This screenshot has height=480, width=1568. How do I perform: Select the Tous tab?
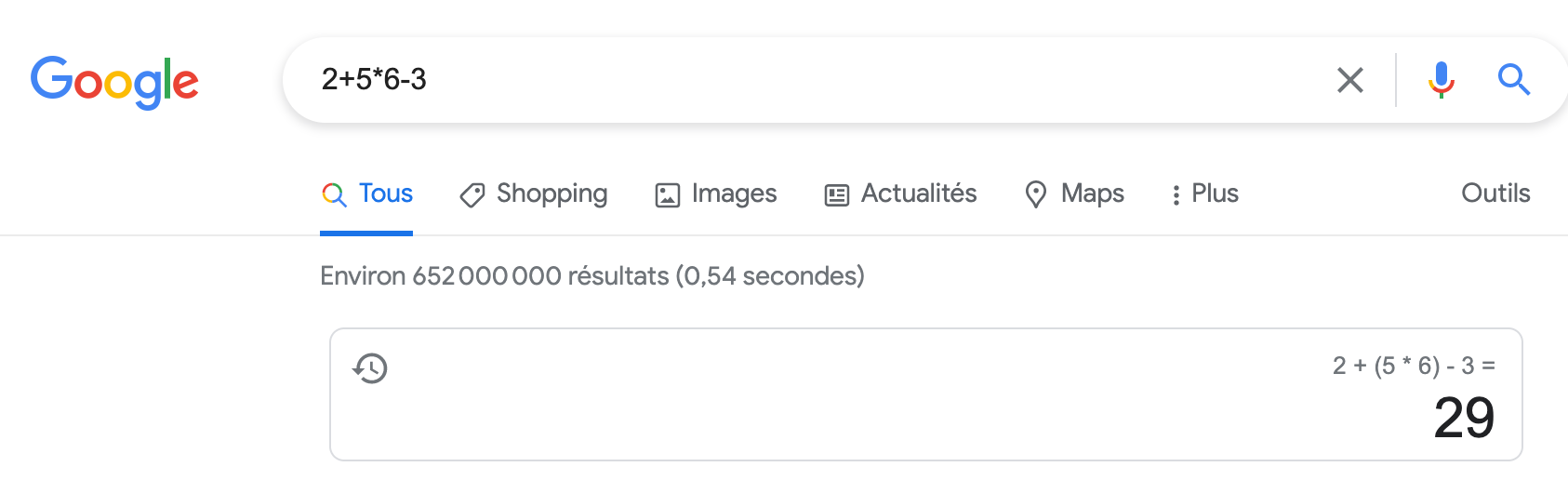coord(366,193)
